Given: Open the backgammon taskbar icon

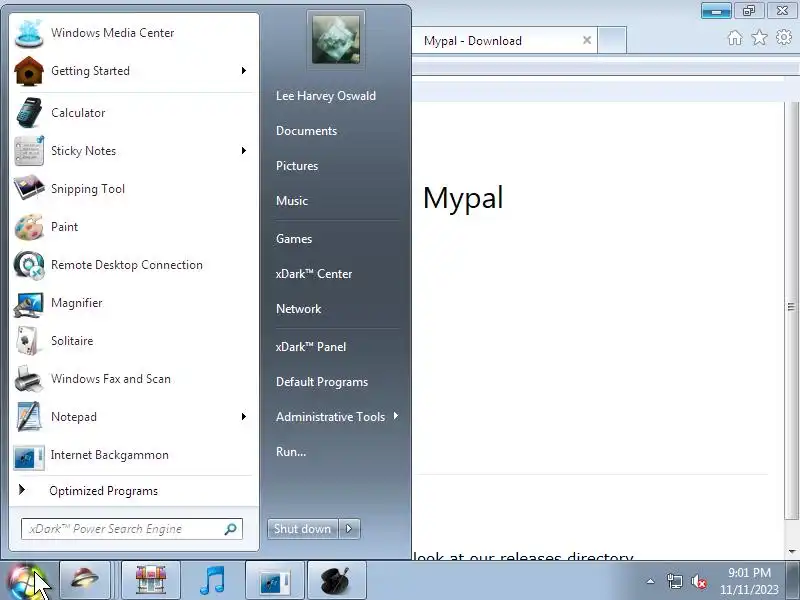Looking at the screenshot, I should [x=275, y=580].
